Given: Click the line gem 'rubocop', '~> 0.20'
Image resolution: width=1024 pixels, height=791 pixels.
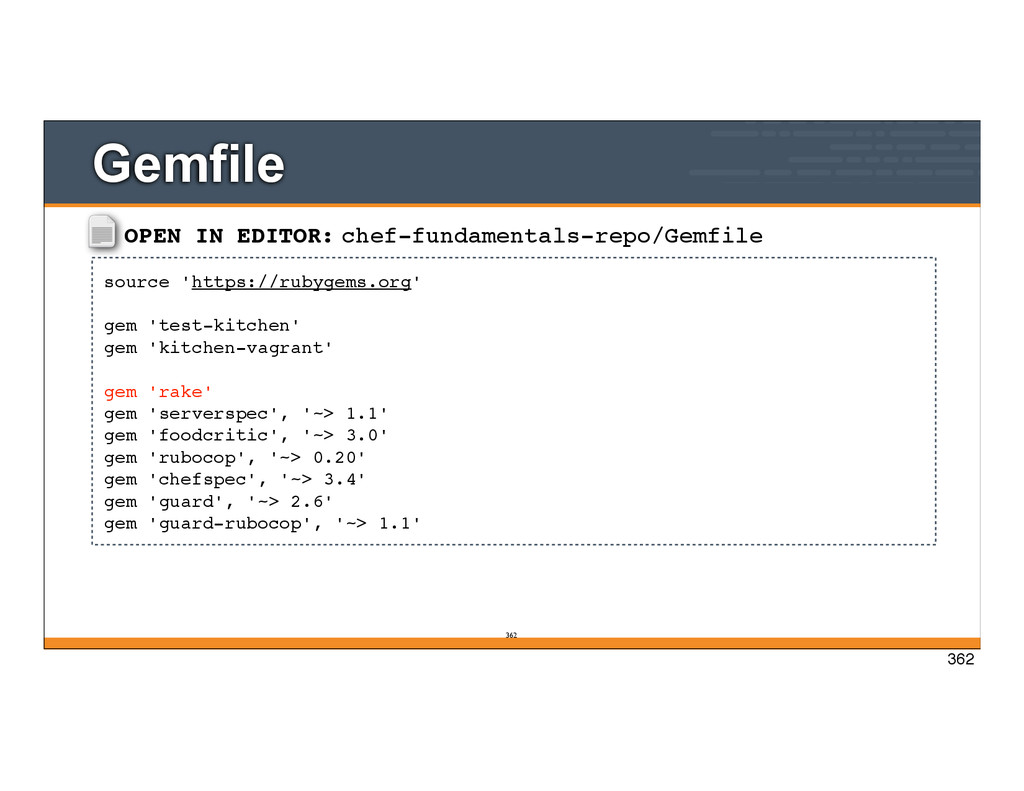Looking at the screenshot, I should click(x=234, y=458).
